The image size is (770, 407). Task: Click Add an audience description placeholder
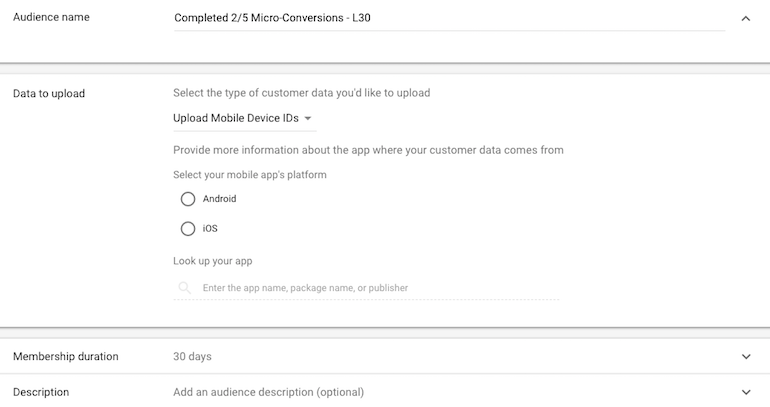pos(269,392)
